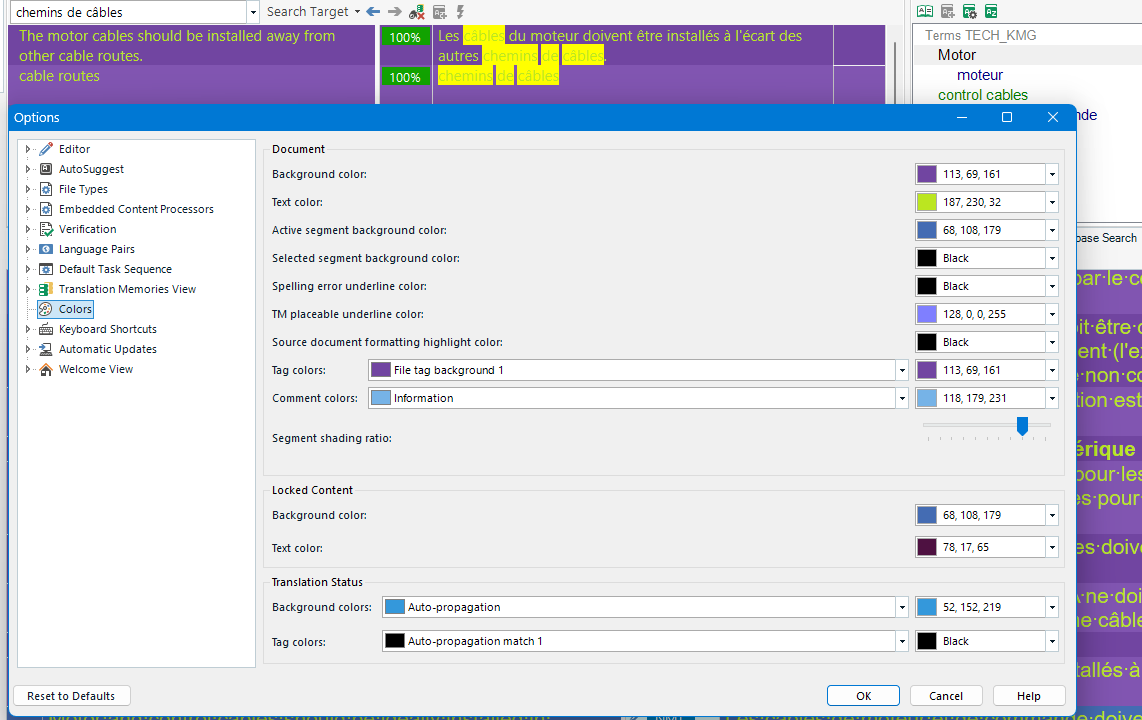Click the Locked Content Background color dropdown arrow

pyautogui.click(x=1052, y=515)
